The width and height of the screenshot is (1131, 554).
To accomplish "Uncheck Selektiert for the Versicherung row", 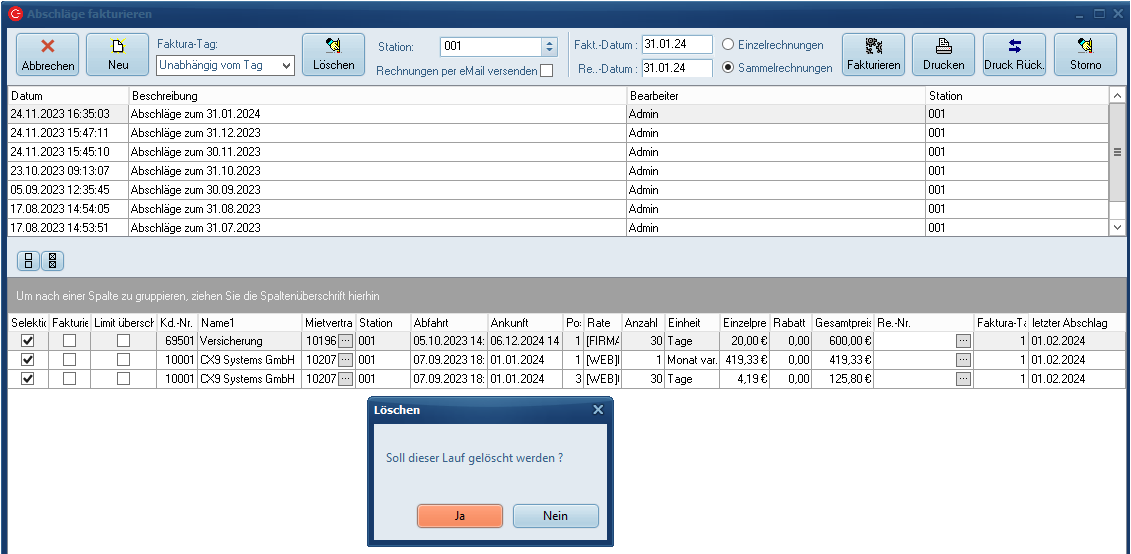I will (28, 341).
